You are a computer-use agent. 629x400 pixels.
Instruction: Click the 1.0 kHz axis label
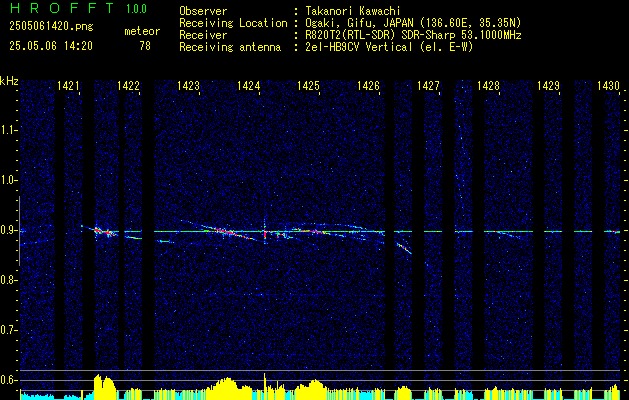pos(7,180)
